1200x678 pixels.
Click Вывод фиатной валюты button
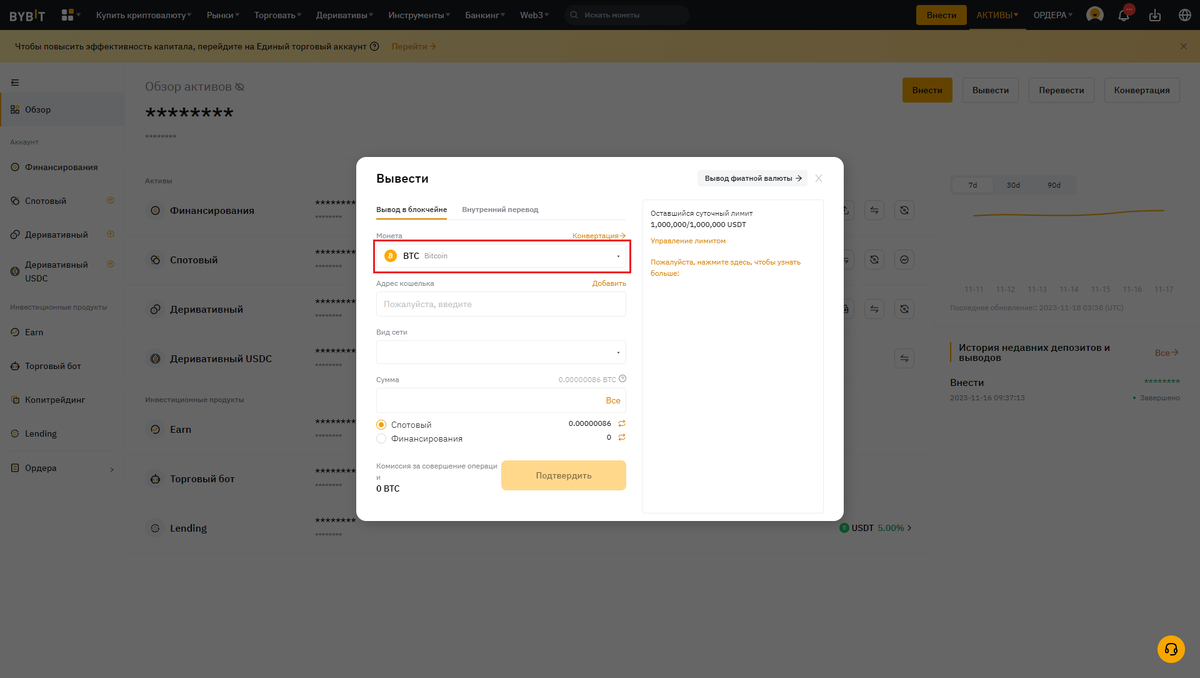point(752,178)
